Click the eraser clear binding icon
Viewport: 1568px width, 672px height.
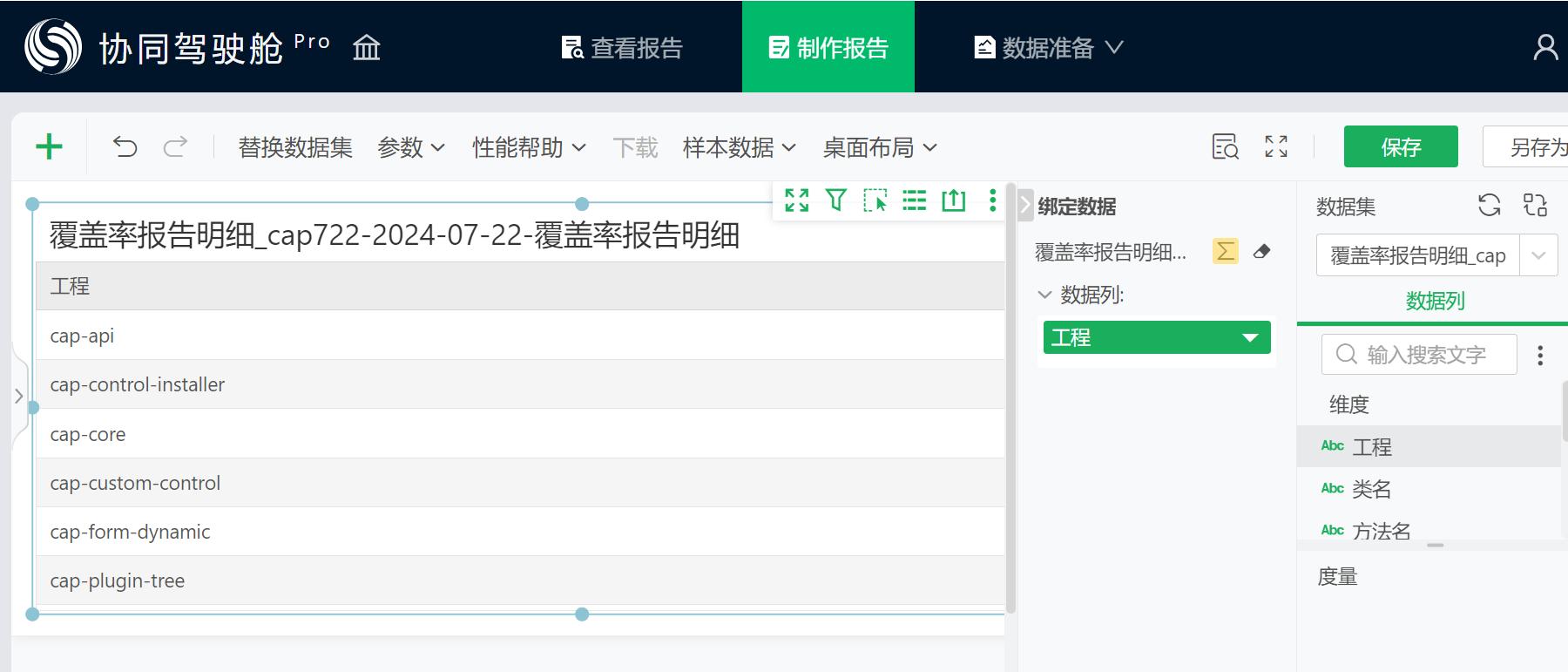(1261, 252)
